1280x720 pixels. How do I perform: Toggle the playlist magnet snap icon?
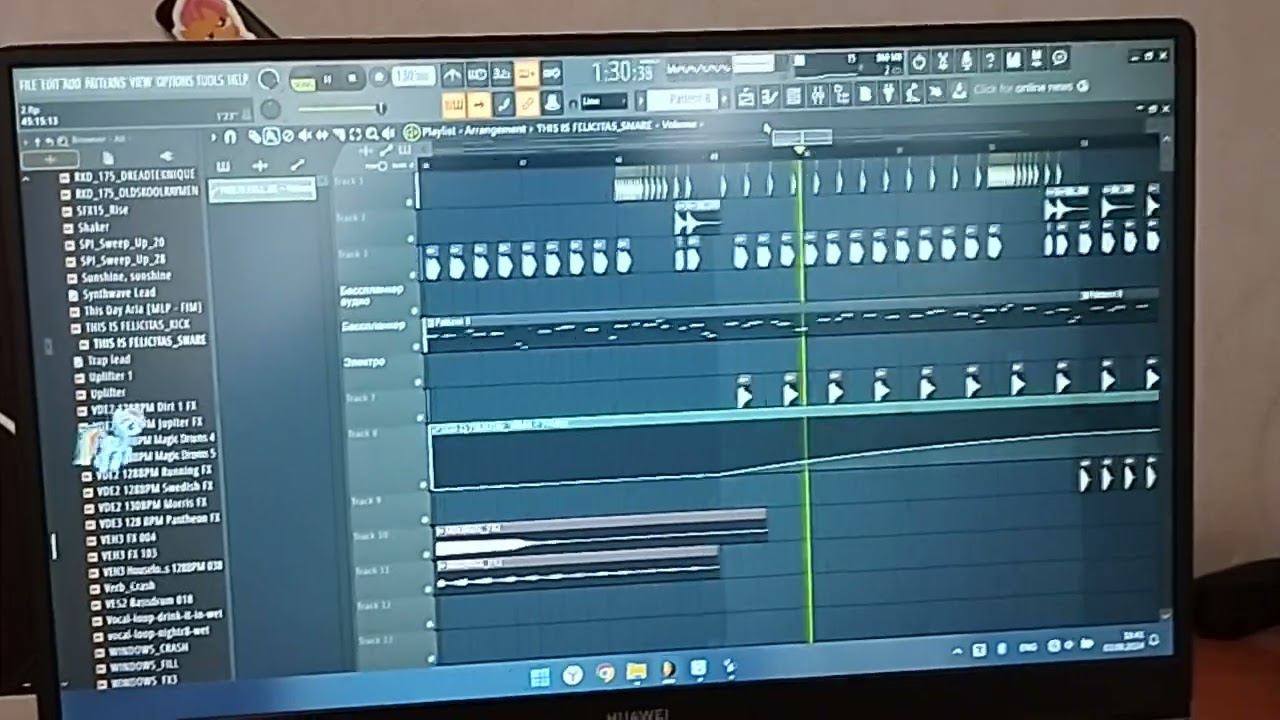230,137
